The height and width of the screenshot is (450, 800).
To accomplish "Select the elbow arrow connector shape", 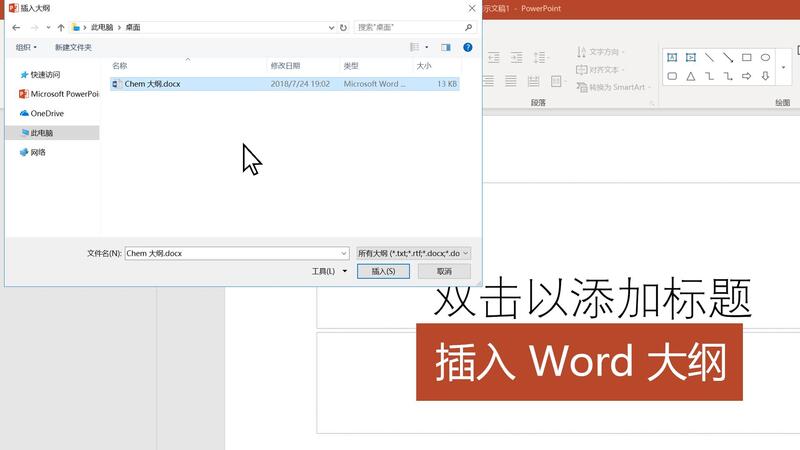I will pos(728,76).
